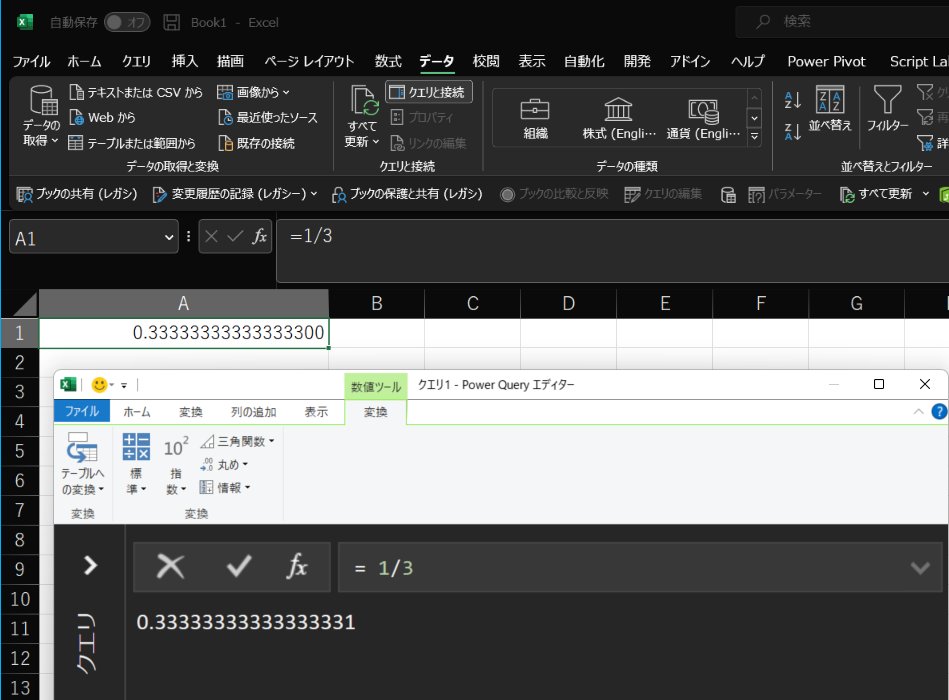This screenshot has height=700, width=949.
Task: Click the Save disk icon in title bar
Action: pos(172,22)
